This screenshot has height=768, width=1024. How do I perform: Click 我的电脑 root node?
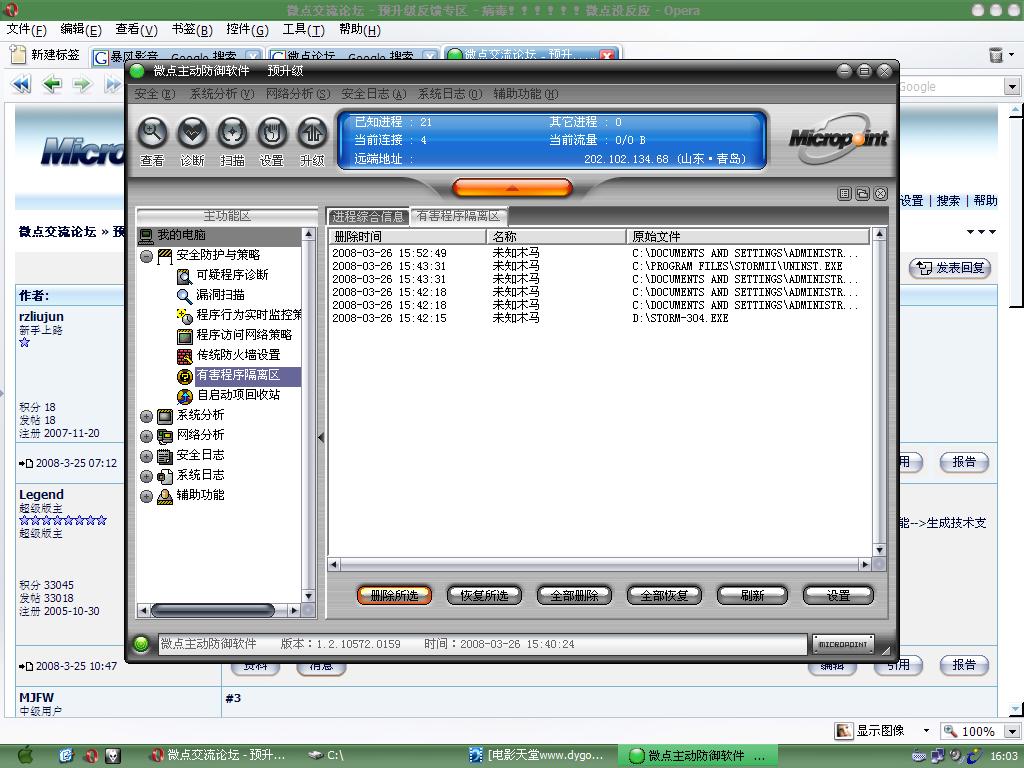point(181,235)
